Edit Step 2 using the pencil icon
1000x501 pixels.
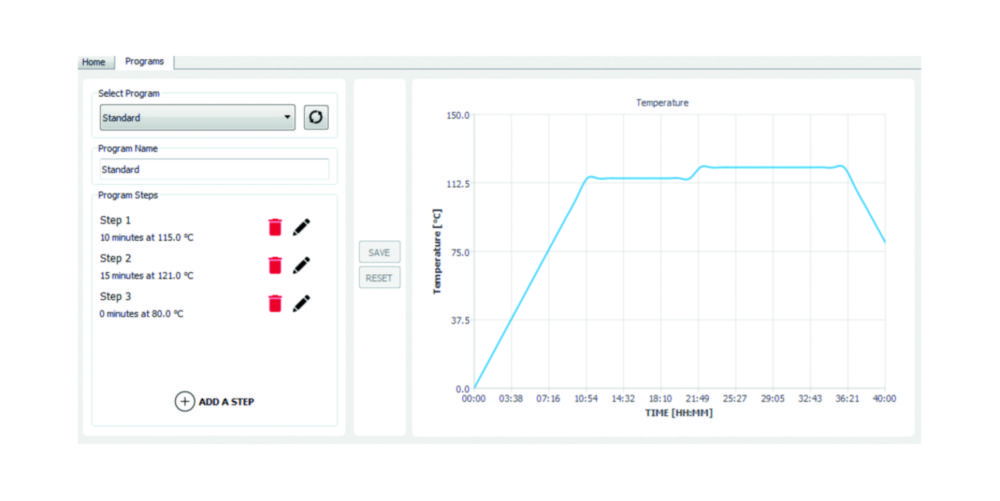[x=301, y=265]
